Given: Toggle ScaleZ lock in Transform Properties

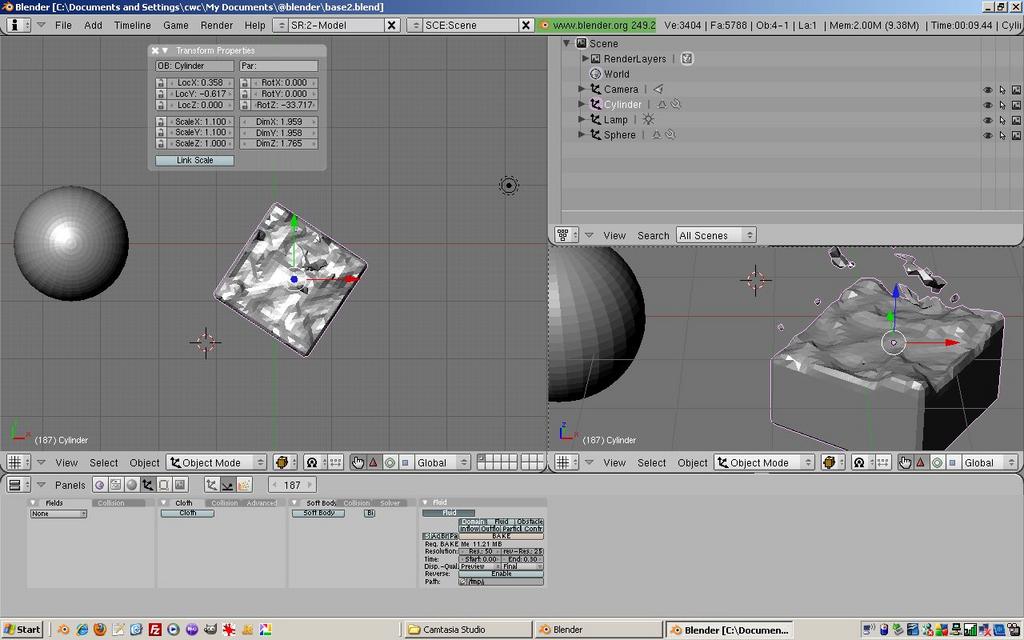Looking at the screenshot, I should [x=161, y=143].
